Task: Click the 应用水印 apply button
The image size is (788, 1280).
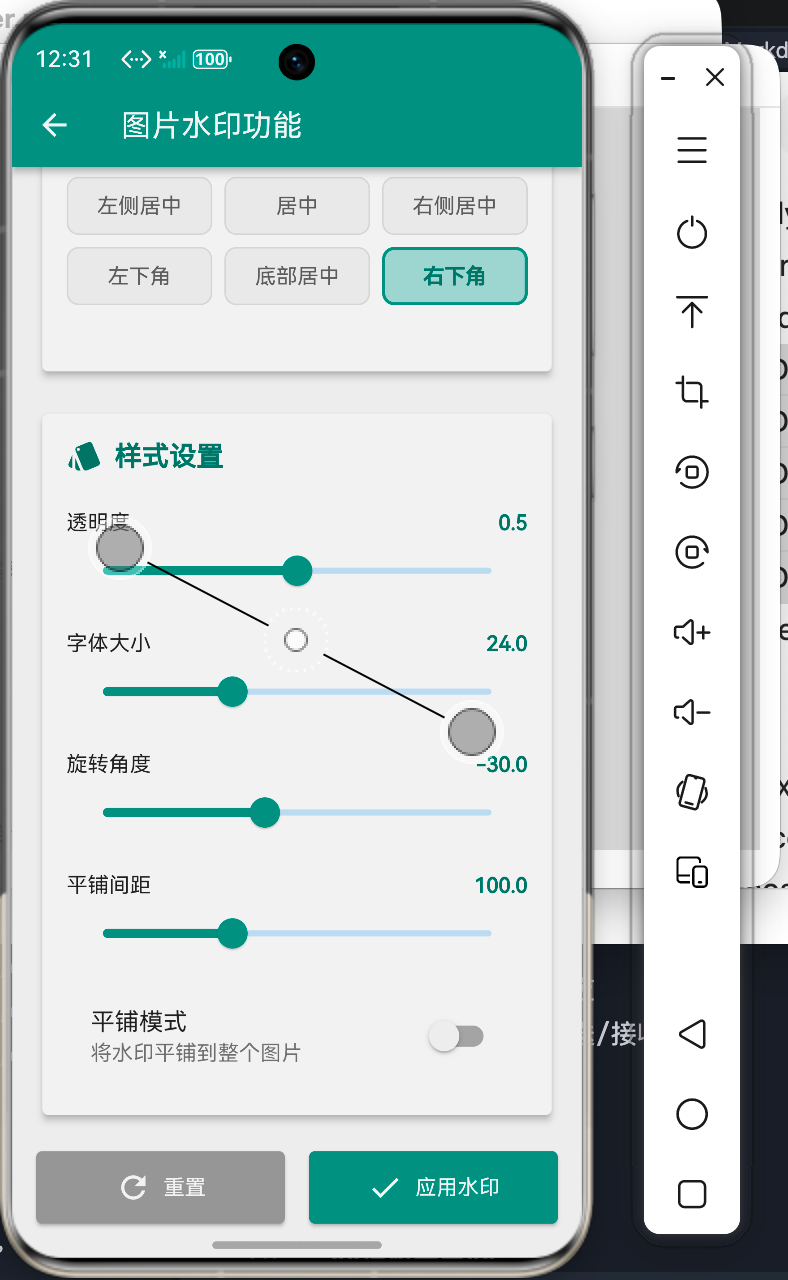Action: (433, 1187)
